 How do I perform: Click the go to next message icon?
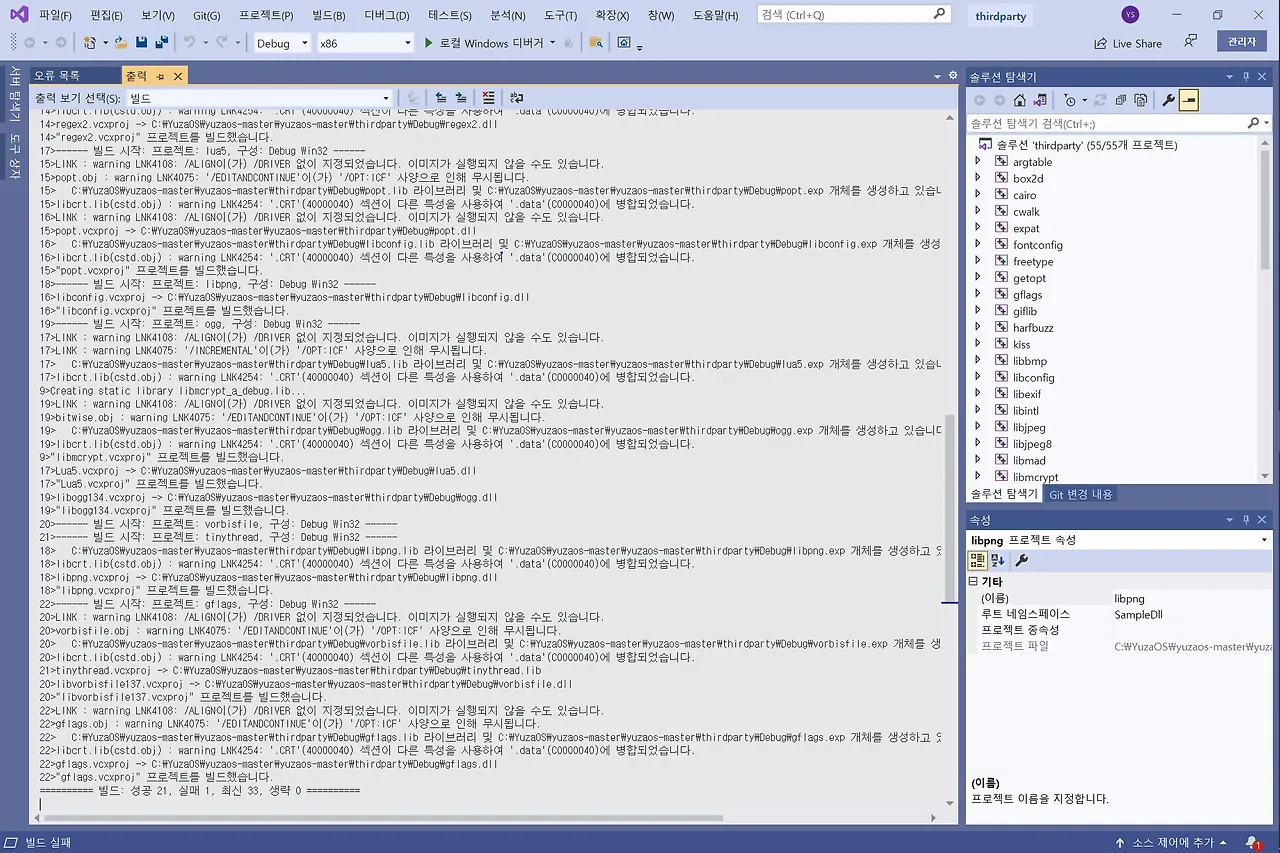[461, 98]
